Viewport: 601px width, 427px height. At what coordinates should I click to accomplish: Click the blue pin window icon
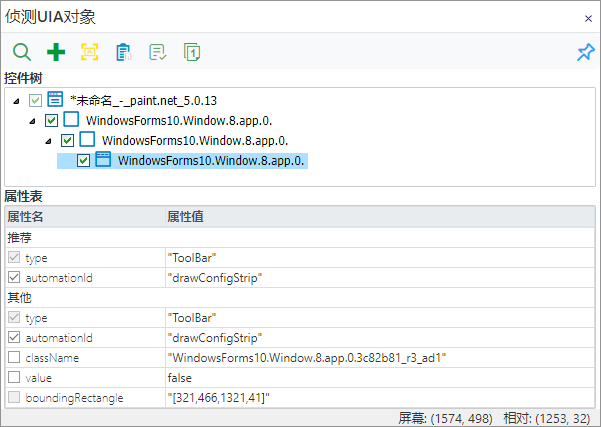pyautogui.click(x=586, y=52)
